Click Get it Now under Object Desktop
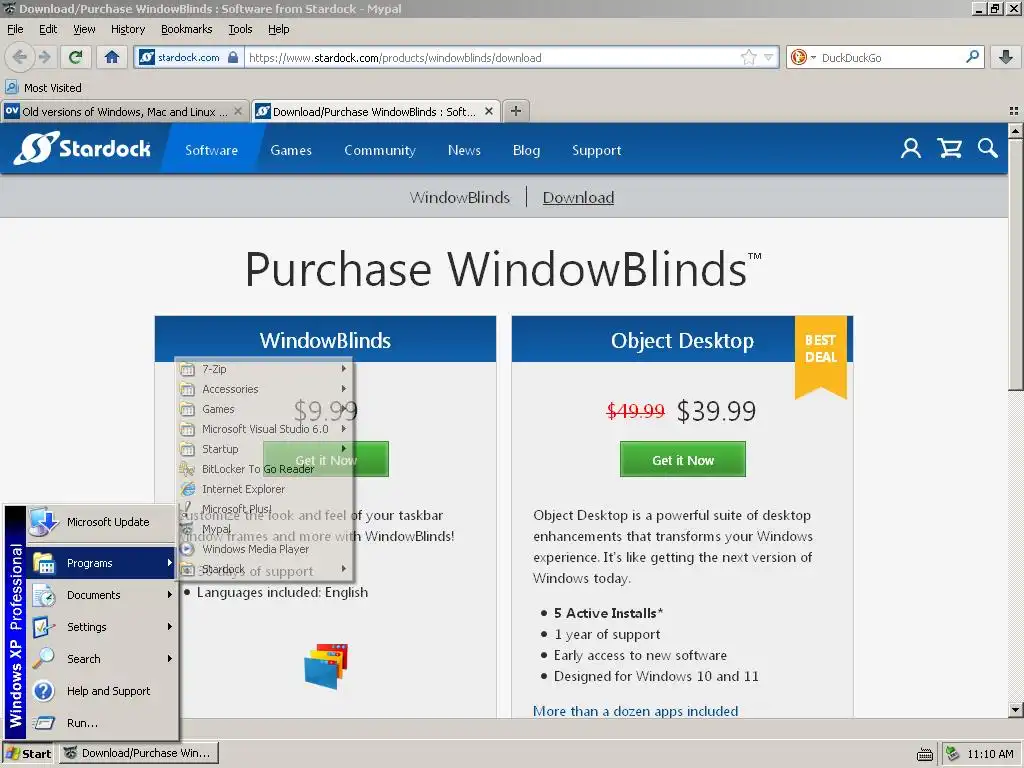 [x=682, y=460]
